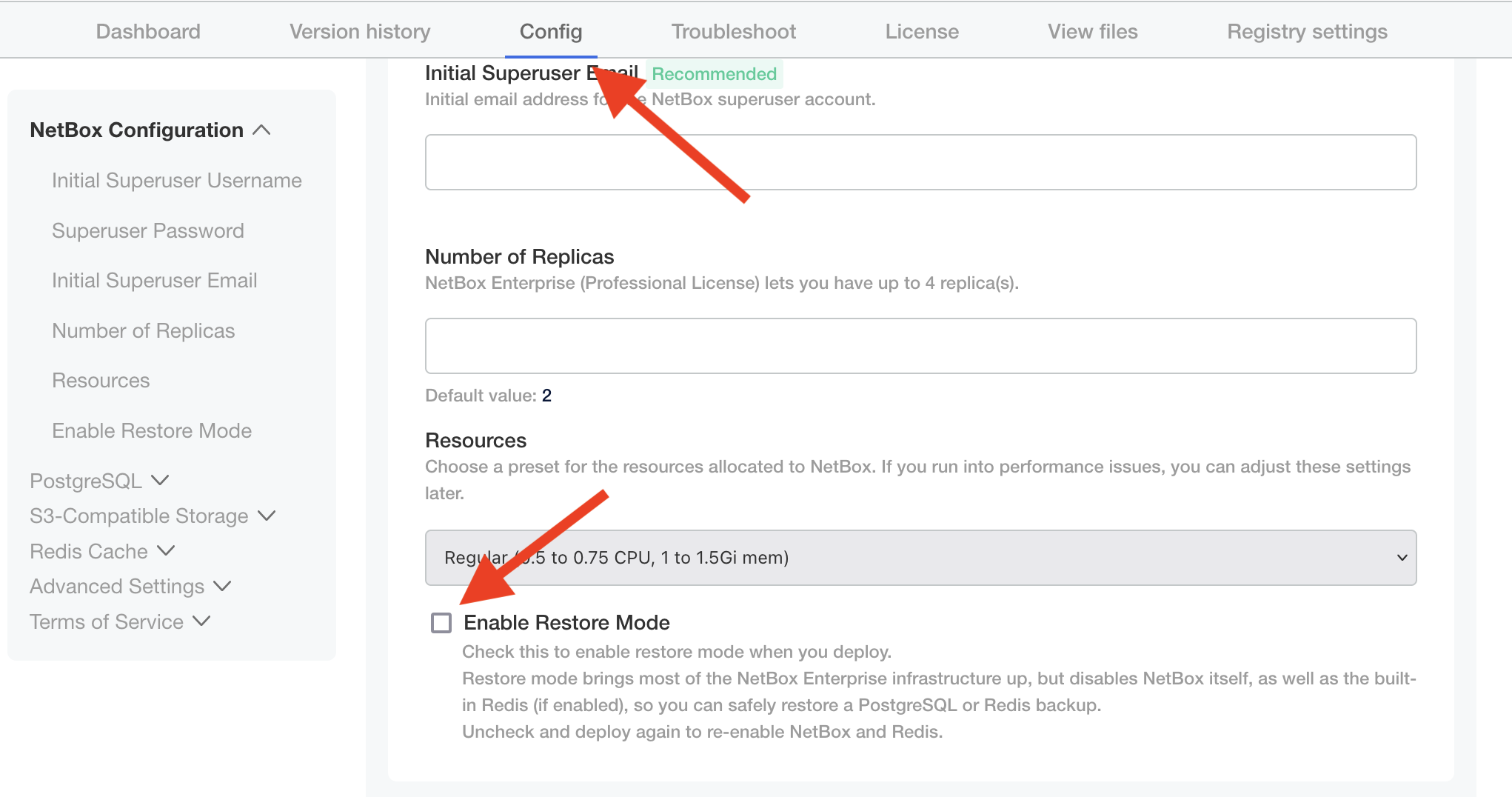This screenshot has height=797, width=1512.
Task: Open the Resources preset dropdown
Action: point(920,558)
